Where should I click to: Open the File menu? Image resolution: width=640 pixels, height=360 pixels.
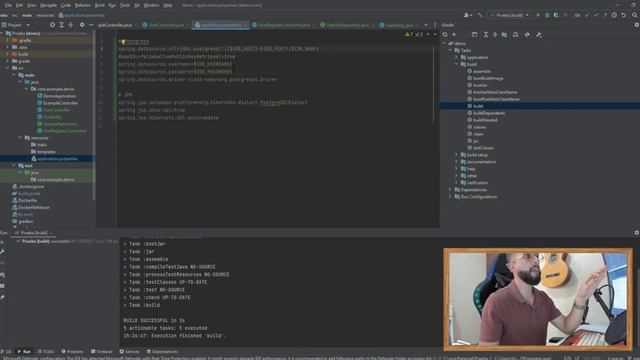click(8, 5)
